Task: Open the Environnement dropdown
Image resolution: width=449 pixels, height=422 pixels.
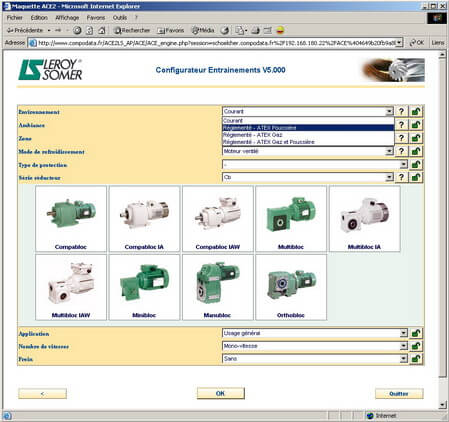Action: pos(308,111)
